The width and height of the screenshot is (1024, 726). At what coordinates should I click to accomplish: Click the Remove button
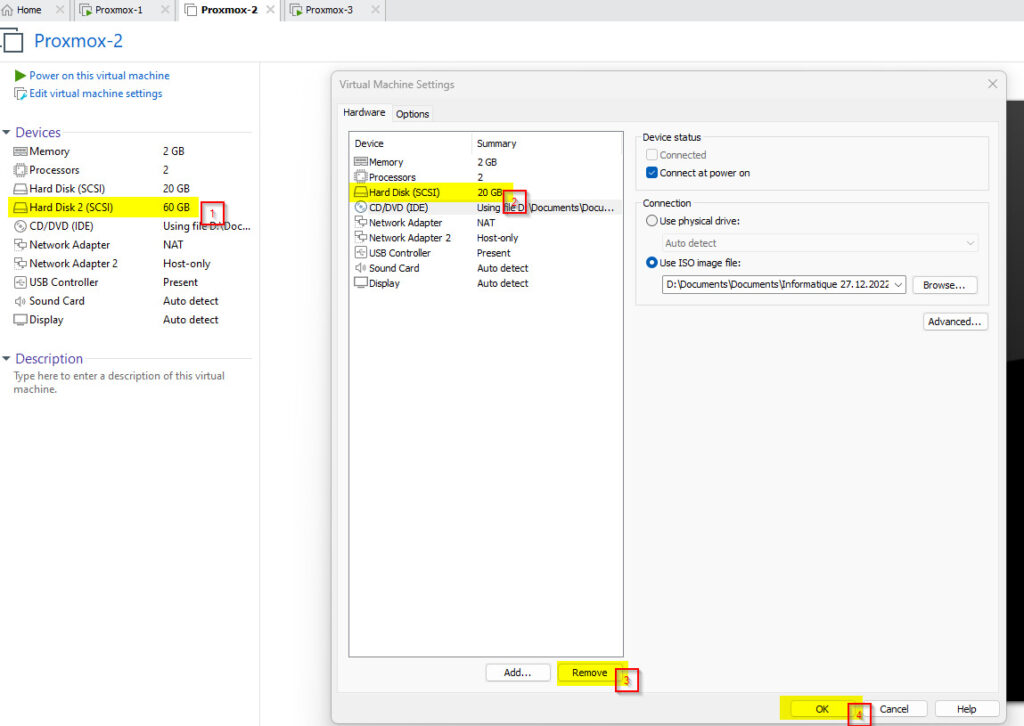point(589,672)
